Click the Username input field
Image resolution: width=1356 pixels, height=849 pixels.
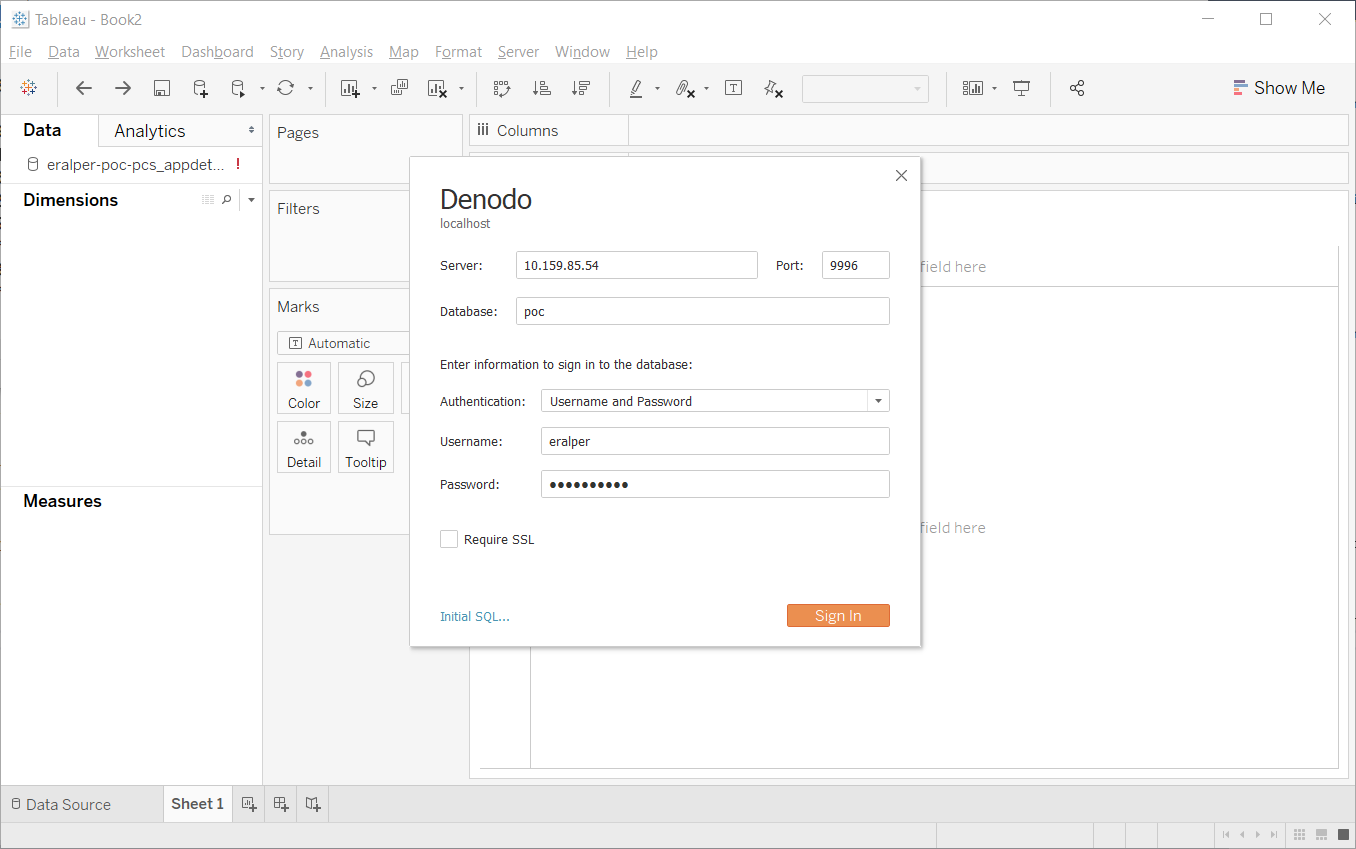point(715,441)
